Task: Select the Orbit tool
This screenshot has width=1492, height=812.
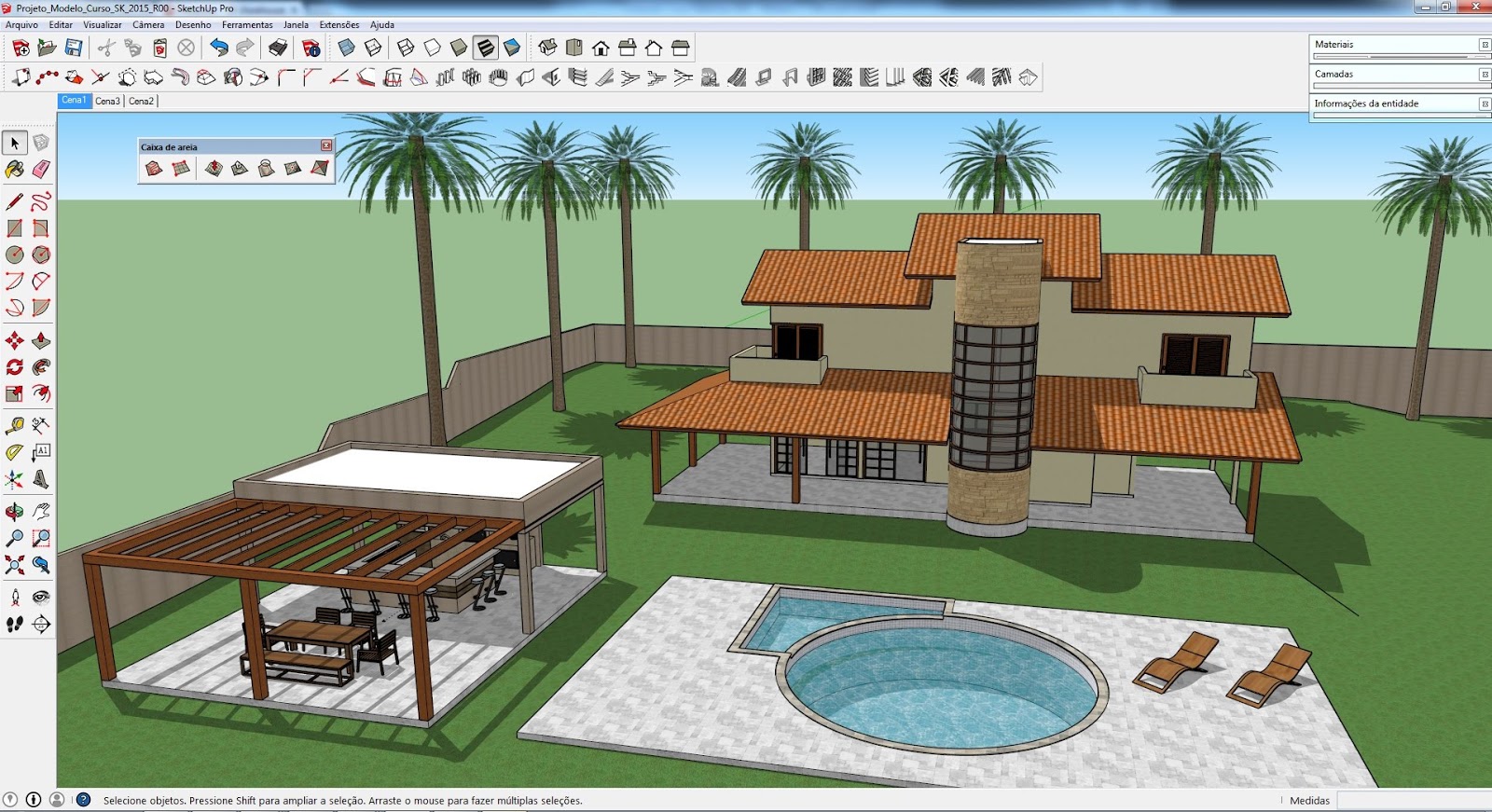Action: (x=15, y=512)
